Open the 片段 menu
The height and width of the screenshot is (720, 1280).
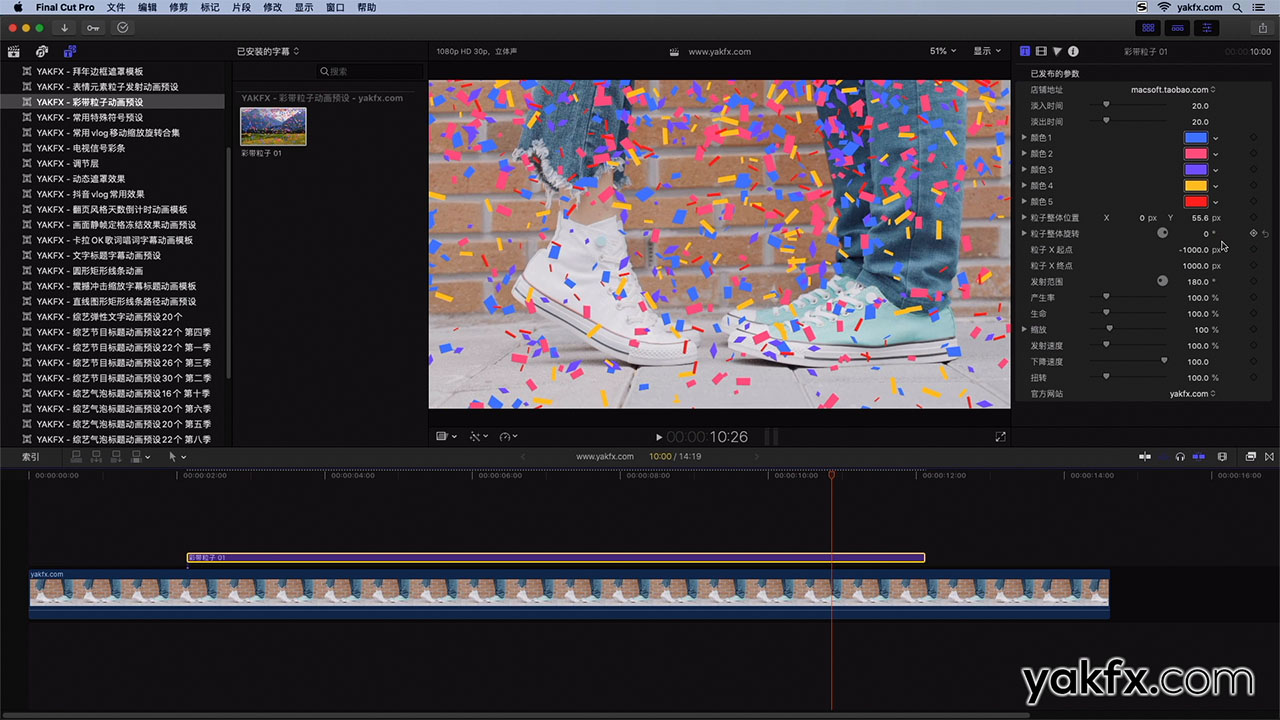241,7
